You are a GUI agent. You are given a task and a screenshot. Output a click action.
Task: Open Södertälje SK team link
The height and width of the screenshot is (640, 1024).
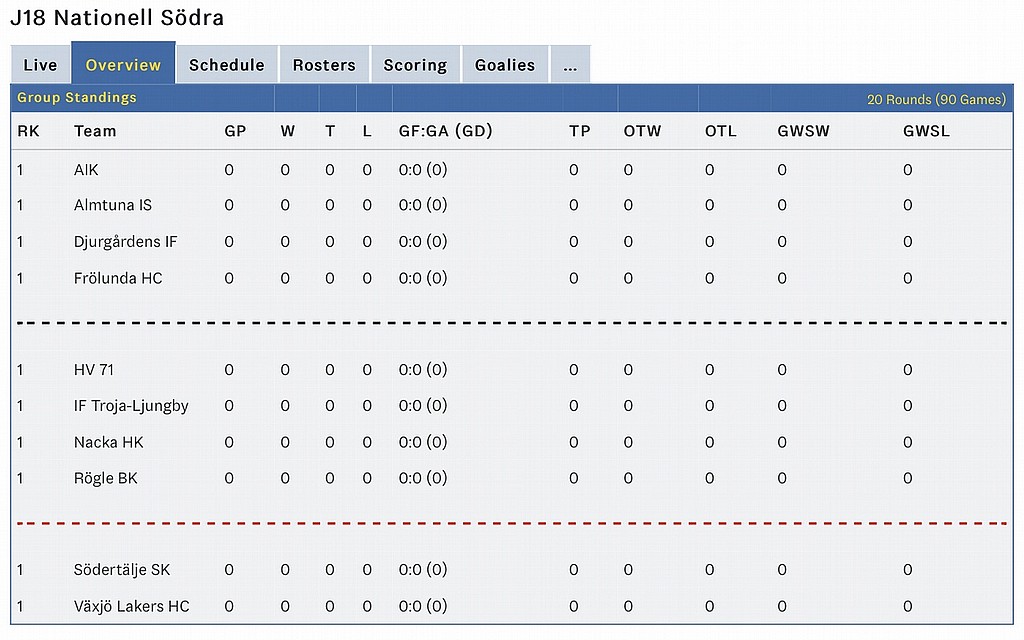click(x=122, y=569)
